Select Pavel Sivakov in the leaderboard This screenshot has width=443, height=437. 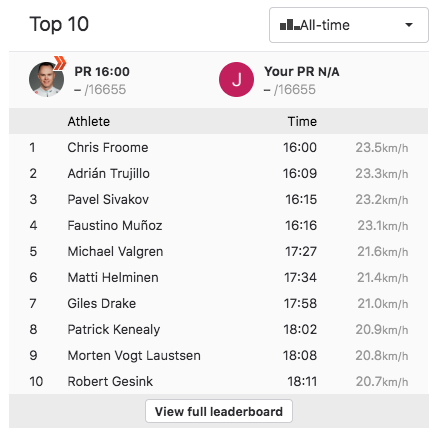[108, 199]
